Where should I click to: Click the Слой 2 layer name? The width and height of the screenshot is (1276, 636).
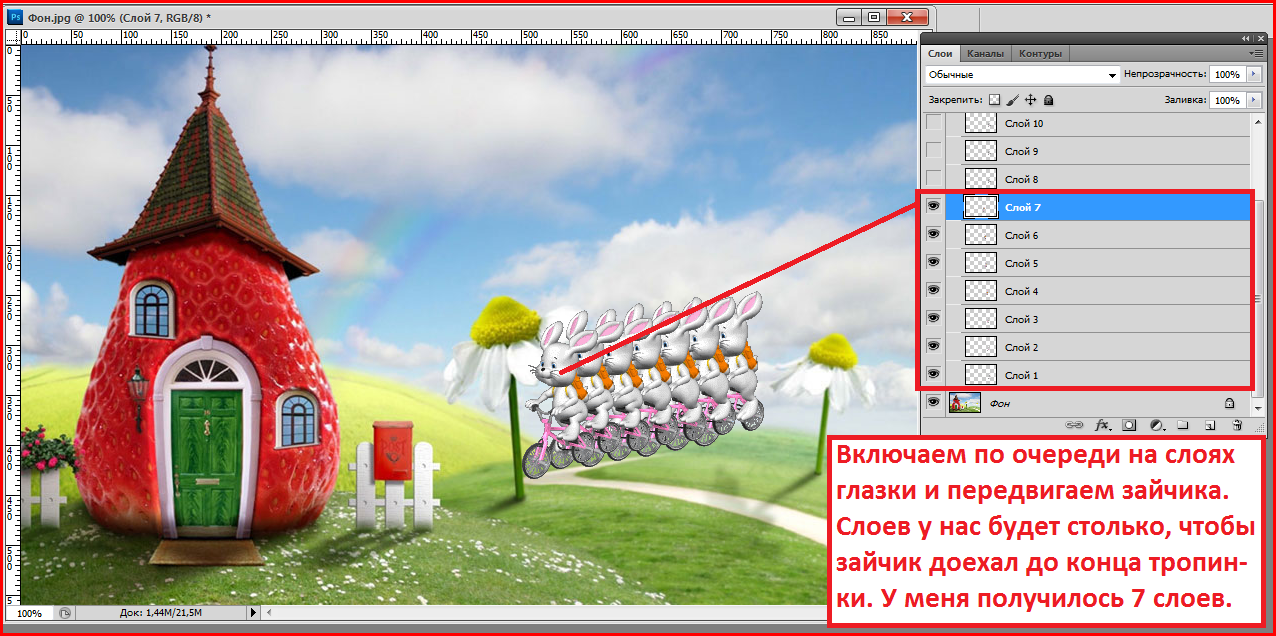[x=1022, y=347]
